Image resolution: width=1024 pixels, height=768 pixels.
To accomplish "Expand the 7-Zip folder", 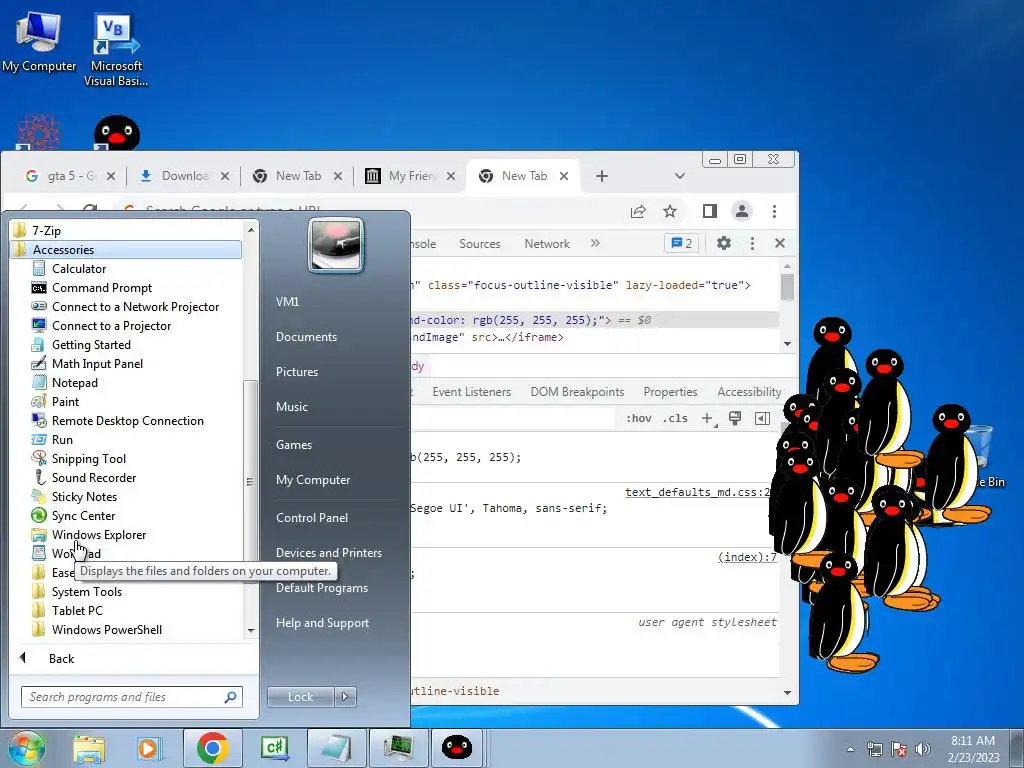I will (46, 230).
